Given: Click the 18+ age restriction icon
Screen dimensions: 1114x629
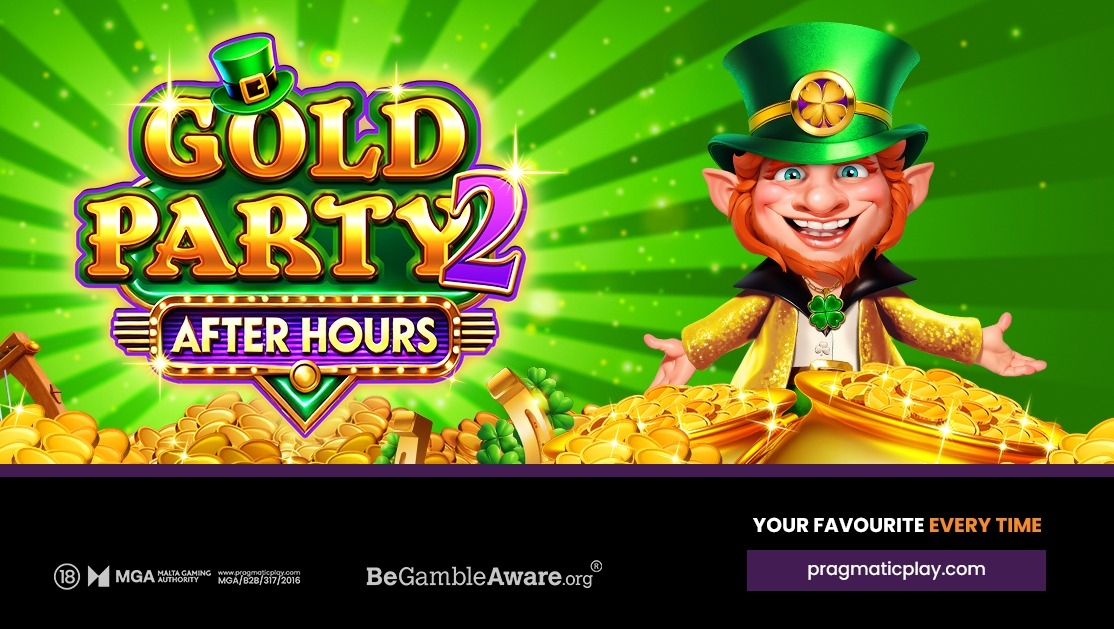Looking at the screenshot, I should tap(67, 576).
